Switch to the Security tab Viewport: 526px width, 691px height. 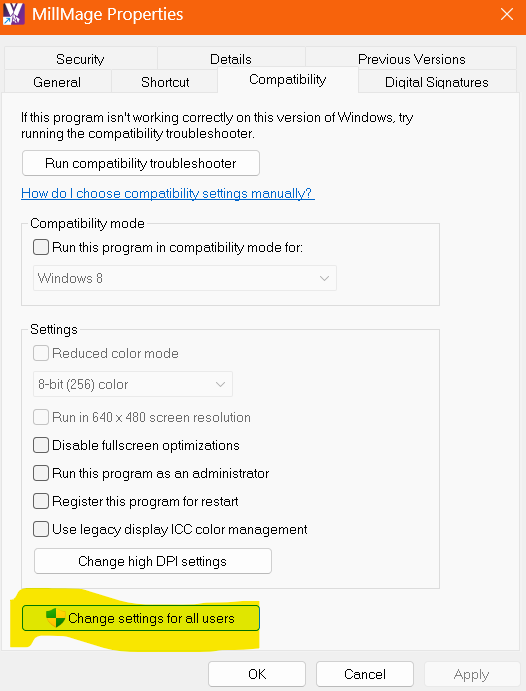click(x=80, y=59)
